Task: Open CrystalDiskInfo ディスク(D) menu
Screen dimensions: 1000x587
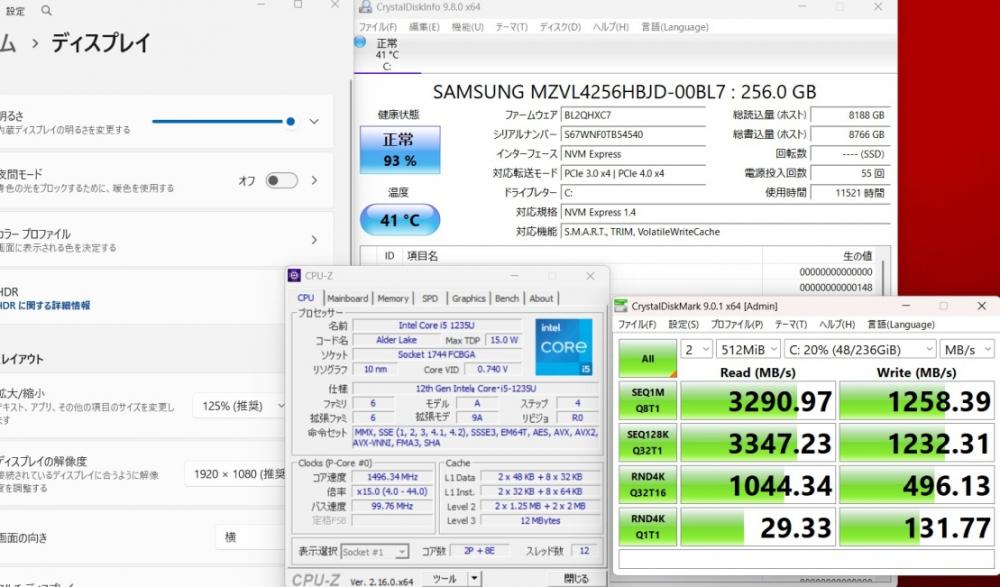Action: coord(560,27)
